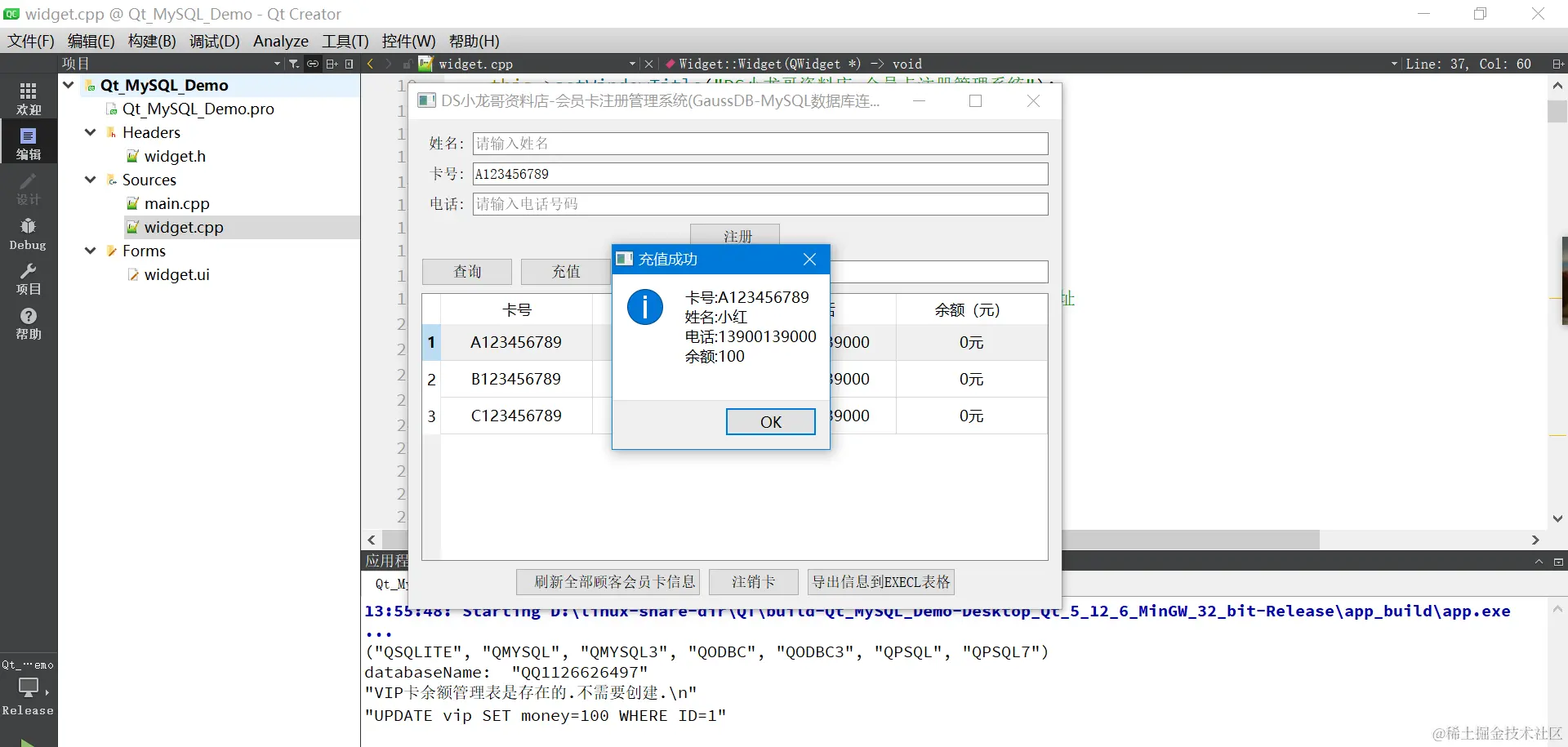Click the 余额（元）column header

pyautogui.click(x=972, y=309)
